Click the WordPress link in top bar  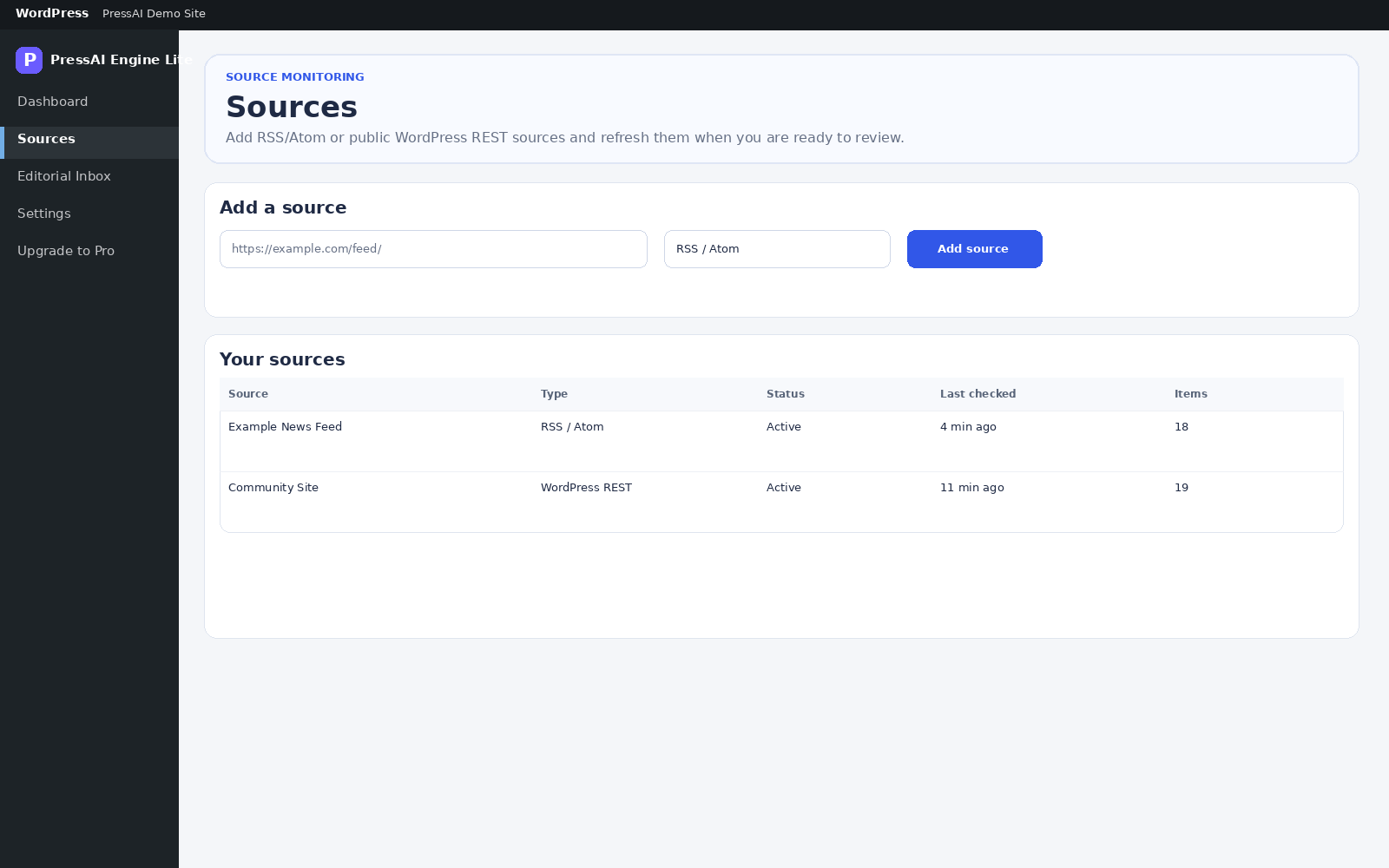52,13
